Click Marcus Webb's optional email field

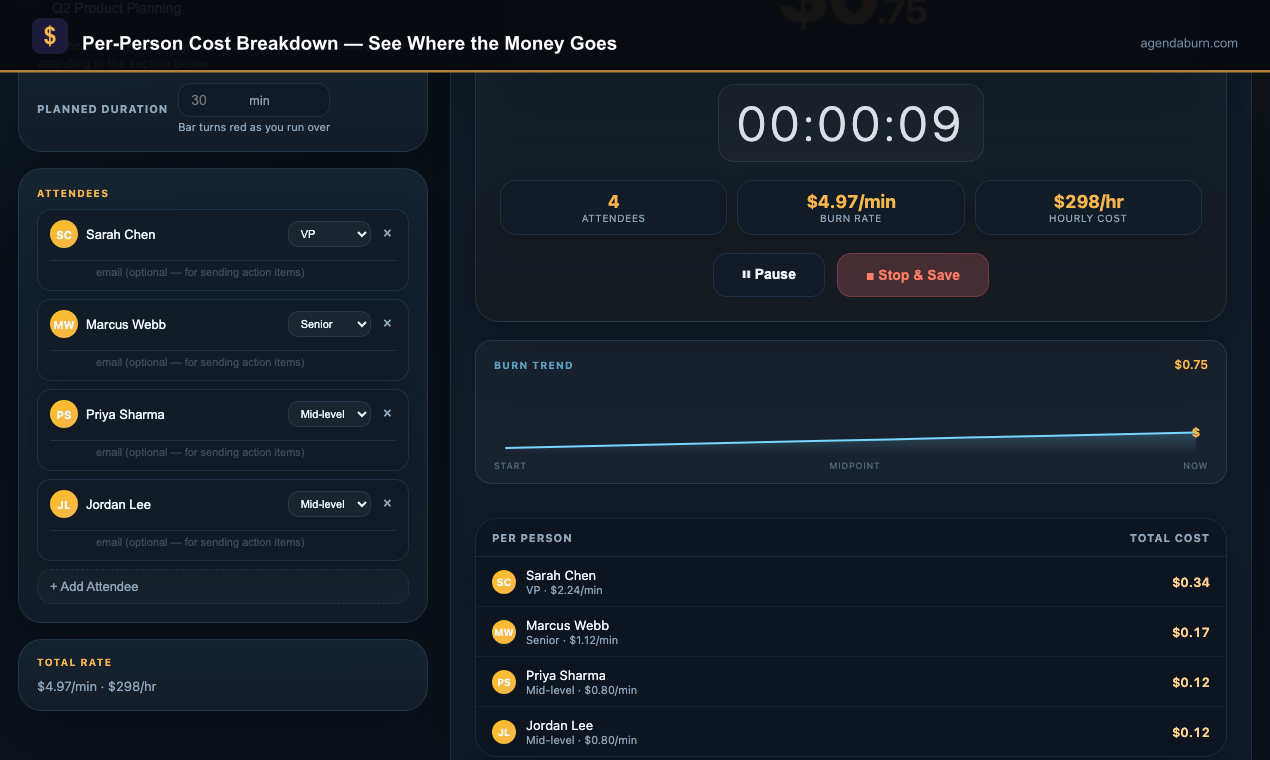(x=223, y=362)
